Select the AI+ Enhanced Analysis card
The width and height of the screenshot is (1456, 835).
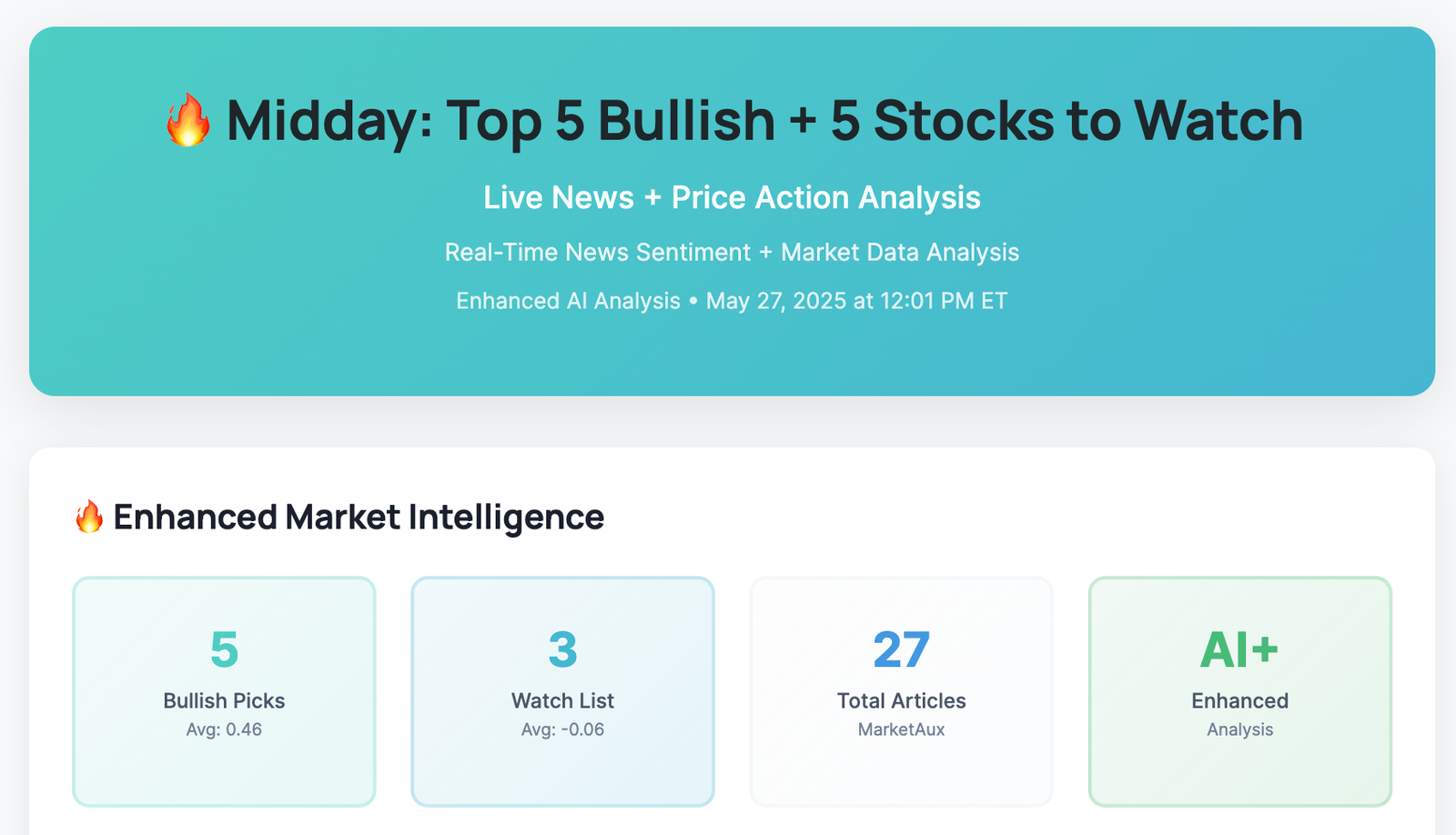[1239, 691]
